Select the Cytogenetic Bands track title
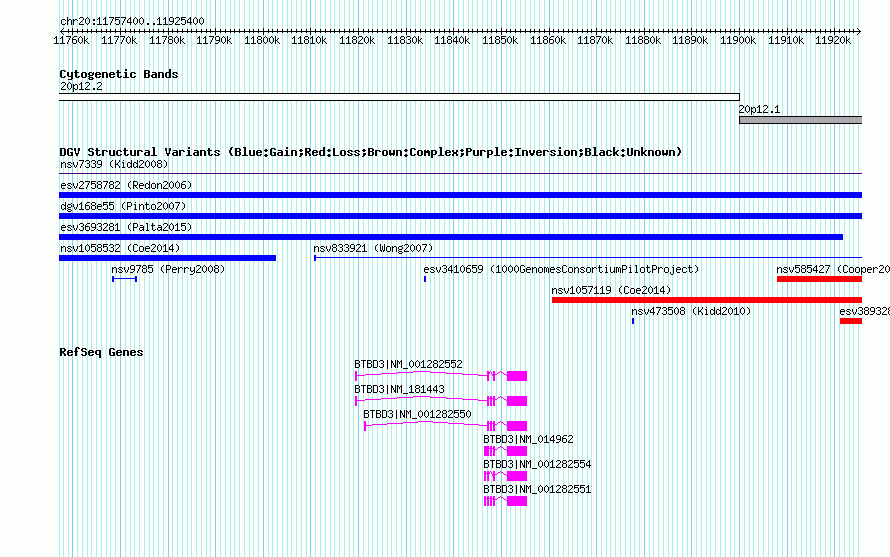Viewport: 890px width, 557px height. coord(119,74)
